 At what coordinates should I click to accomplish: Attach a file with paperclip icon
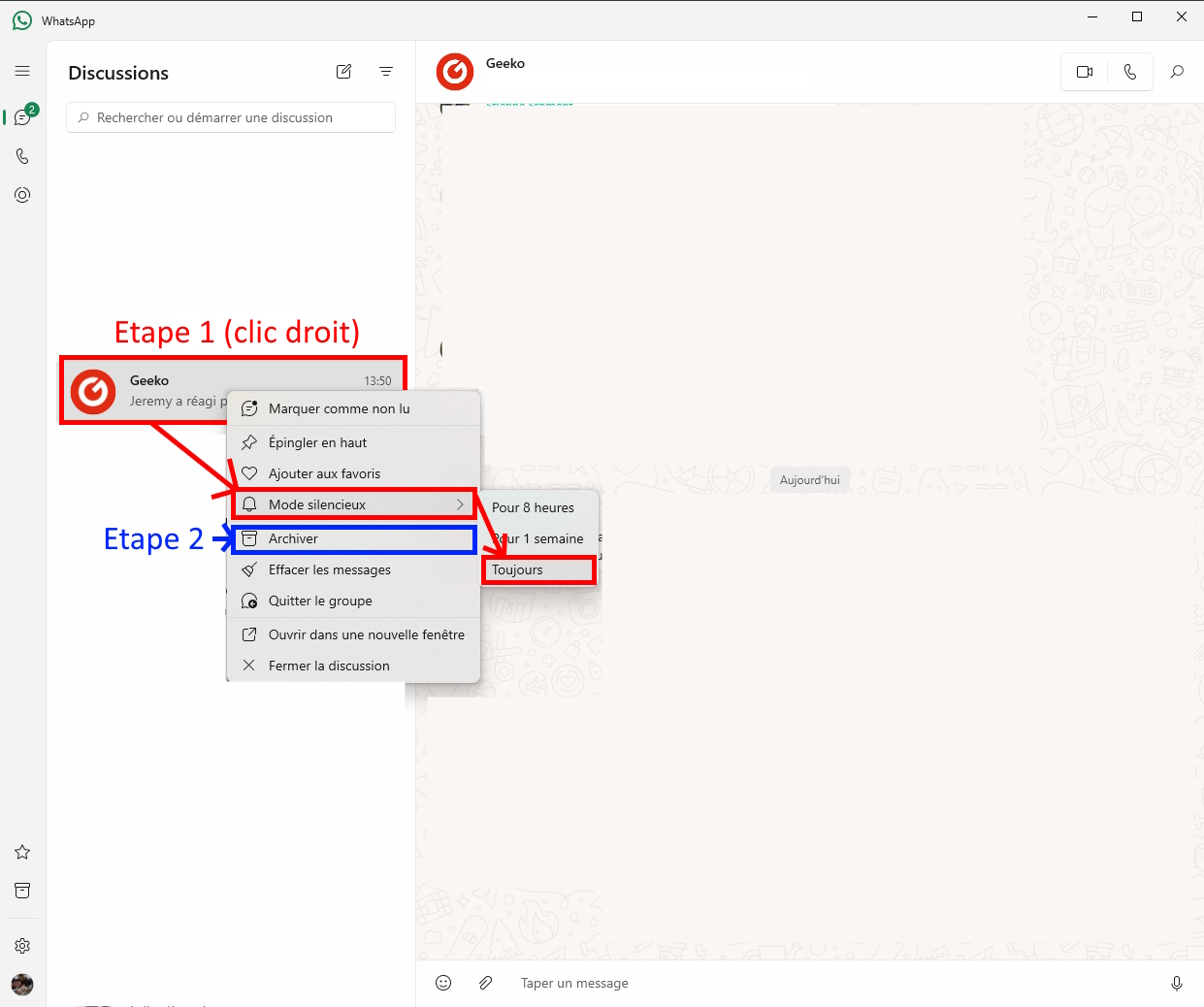(x=486, y=983)
